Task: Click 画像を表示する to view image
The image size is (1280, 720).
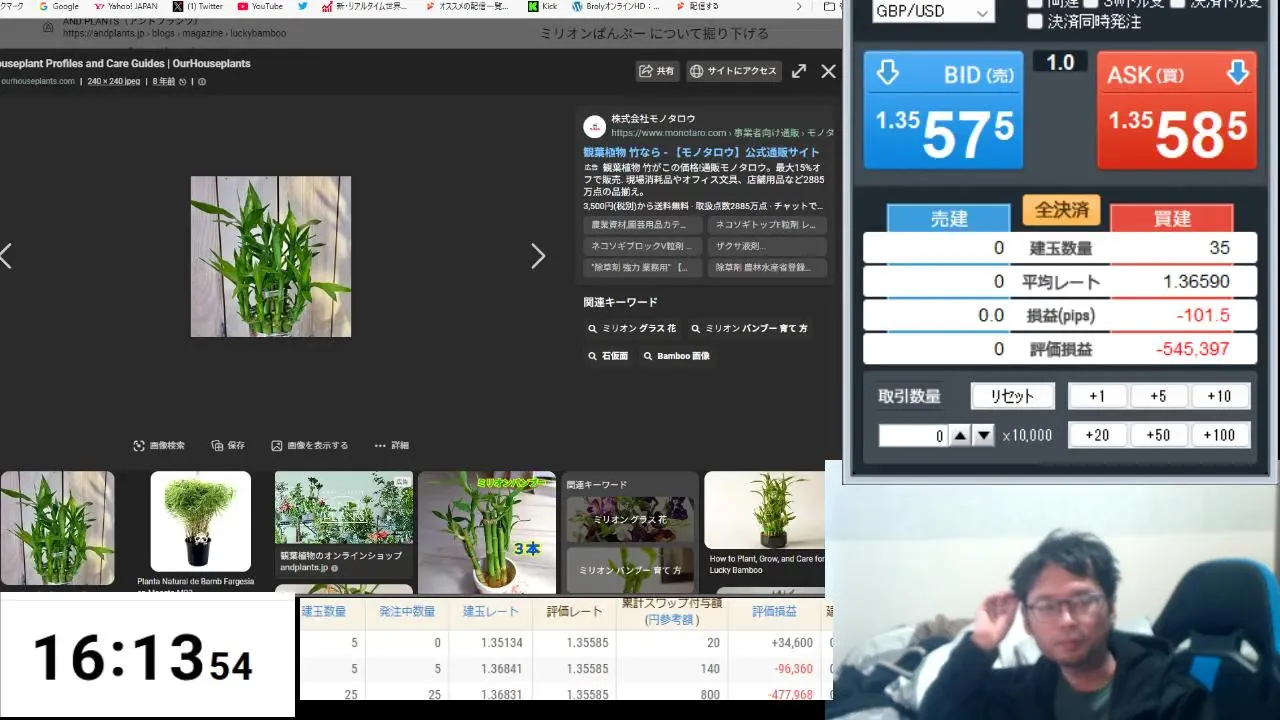Action: pyautogui.click(x=310, y=446)
